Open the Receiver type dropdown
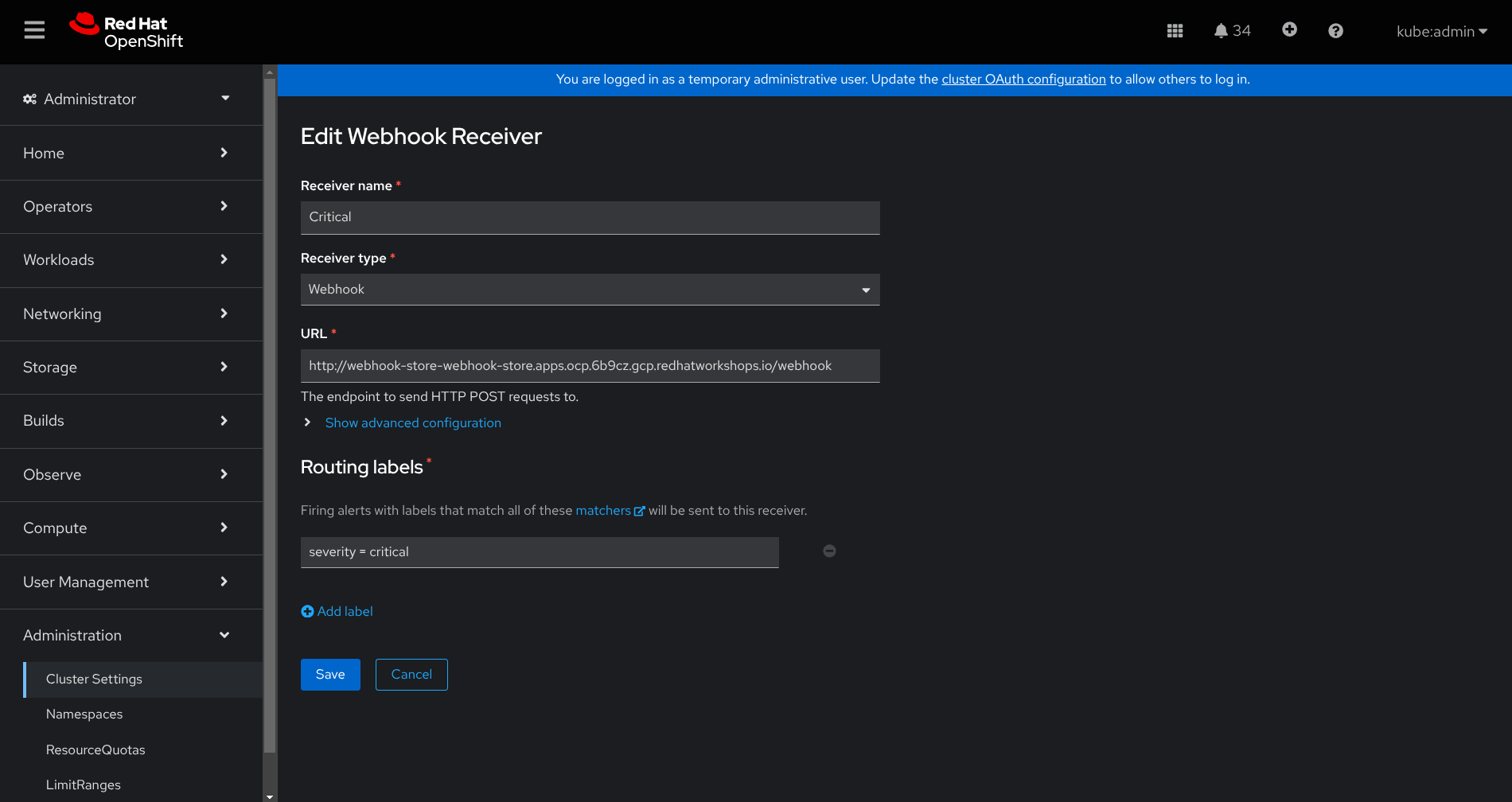The image size is (1512, 802). (590, 290)
